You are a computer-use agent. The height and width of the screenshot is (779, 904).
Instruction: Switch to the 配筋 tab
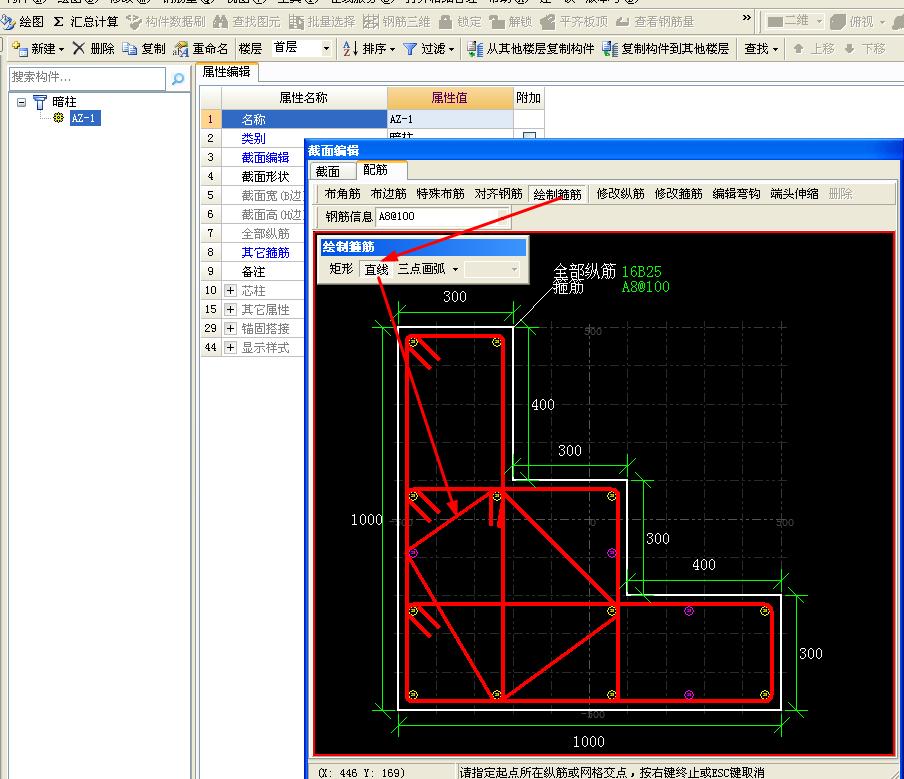tap(376, 170)
